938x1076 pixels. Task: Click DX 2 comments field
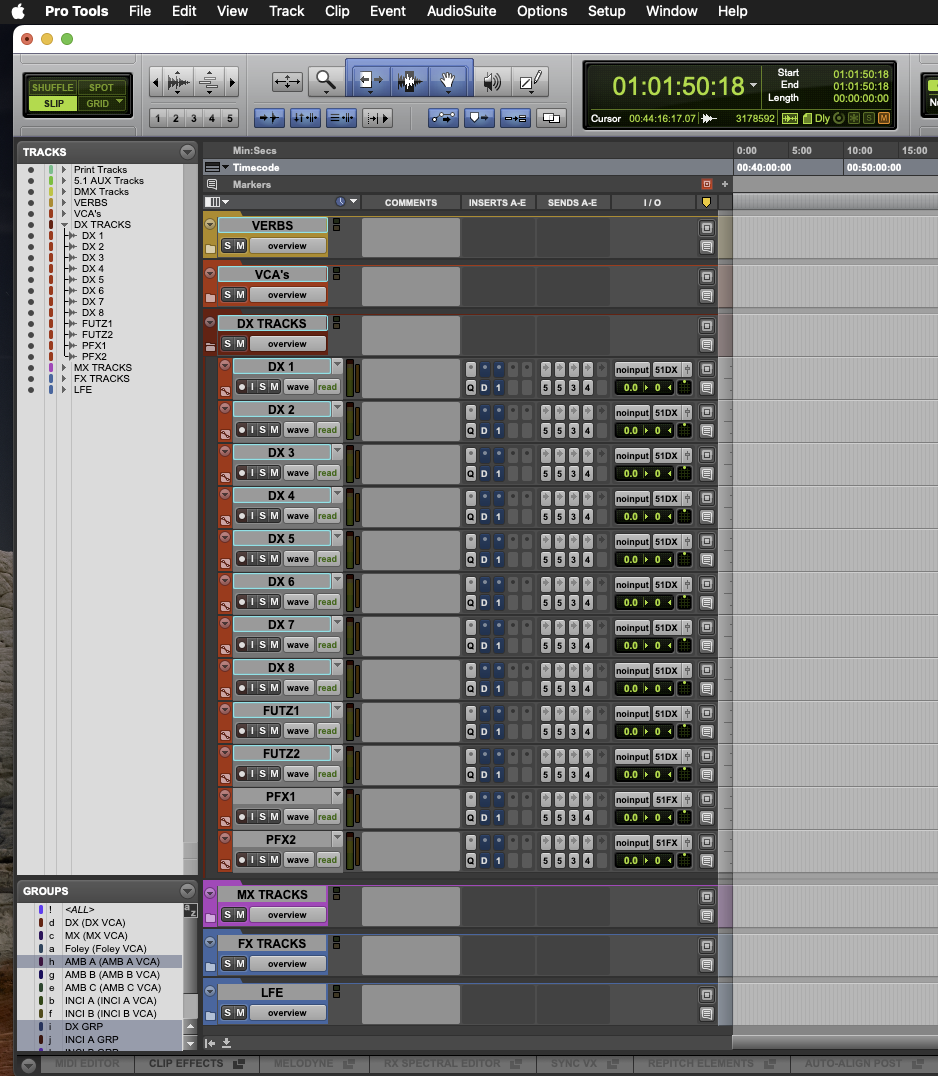[x=410, y=421]
